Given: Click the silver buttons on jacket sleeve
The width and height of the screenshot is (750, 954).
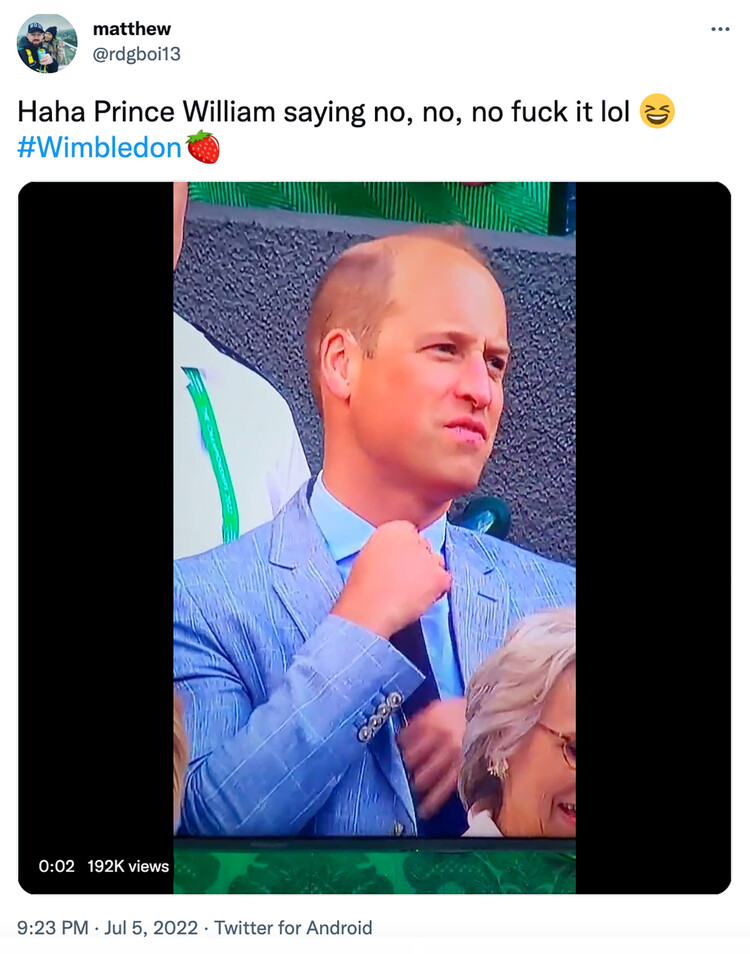Looking at the screenshot, I should coord(381,717).
